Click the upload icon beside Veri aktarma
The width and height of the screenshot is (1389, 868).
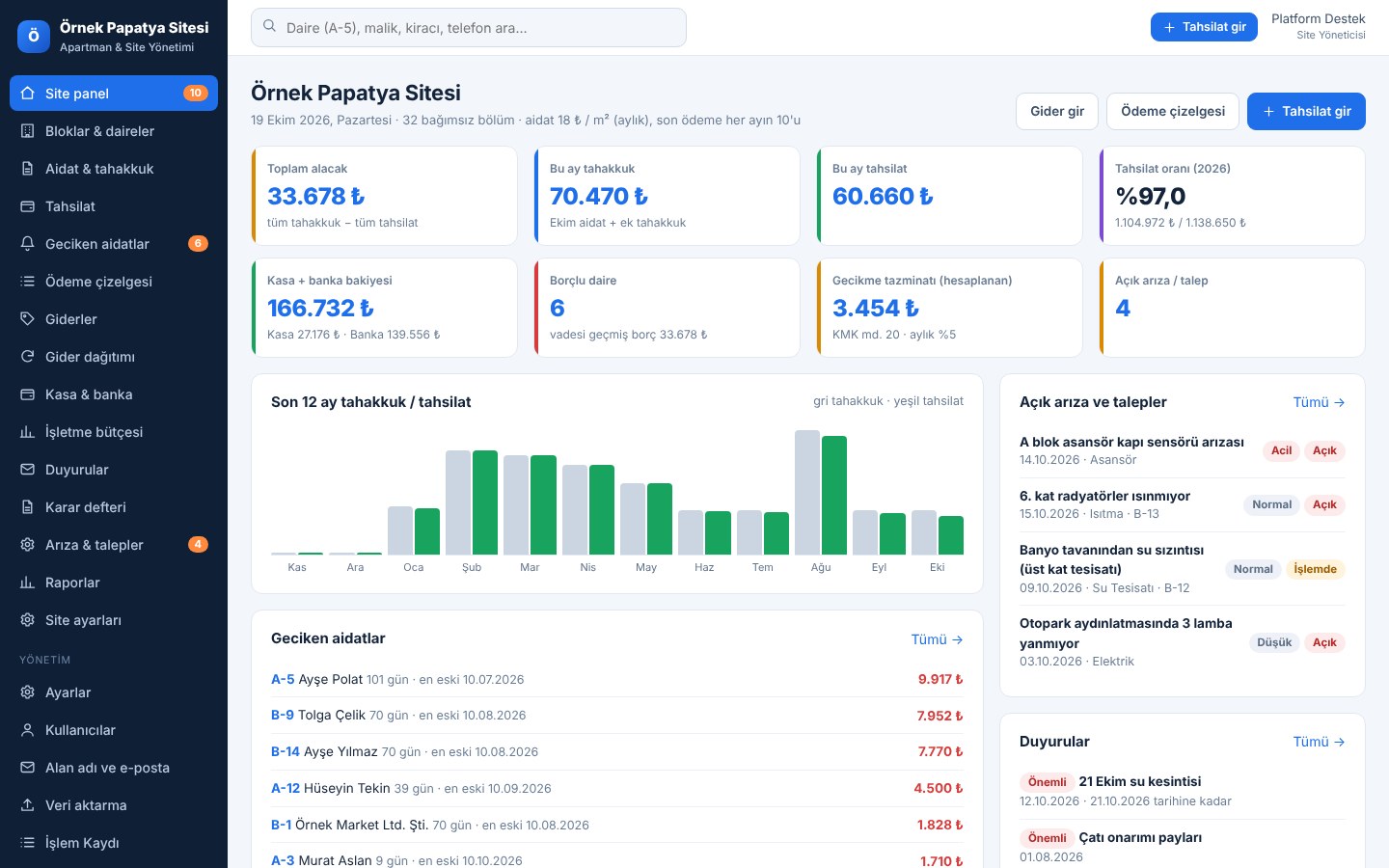coord(27,805)
